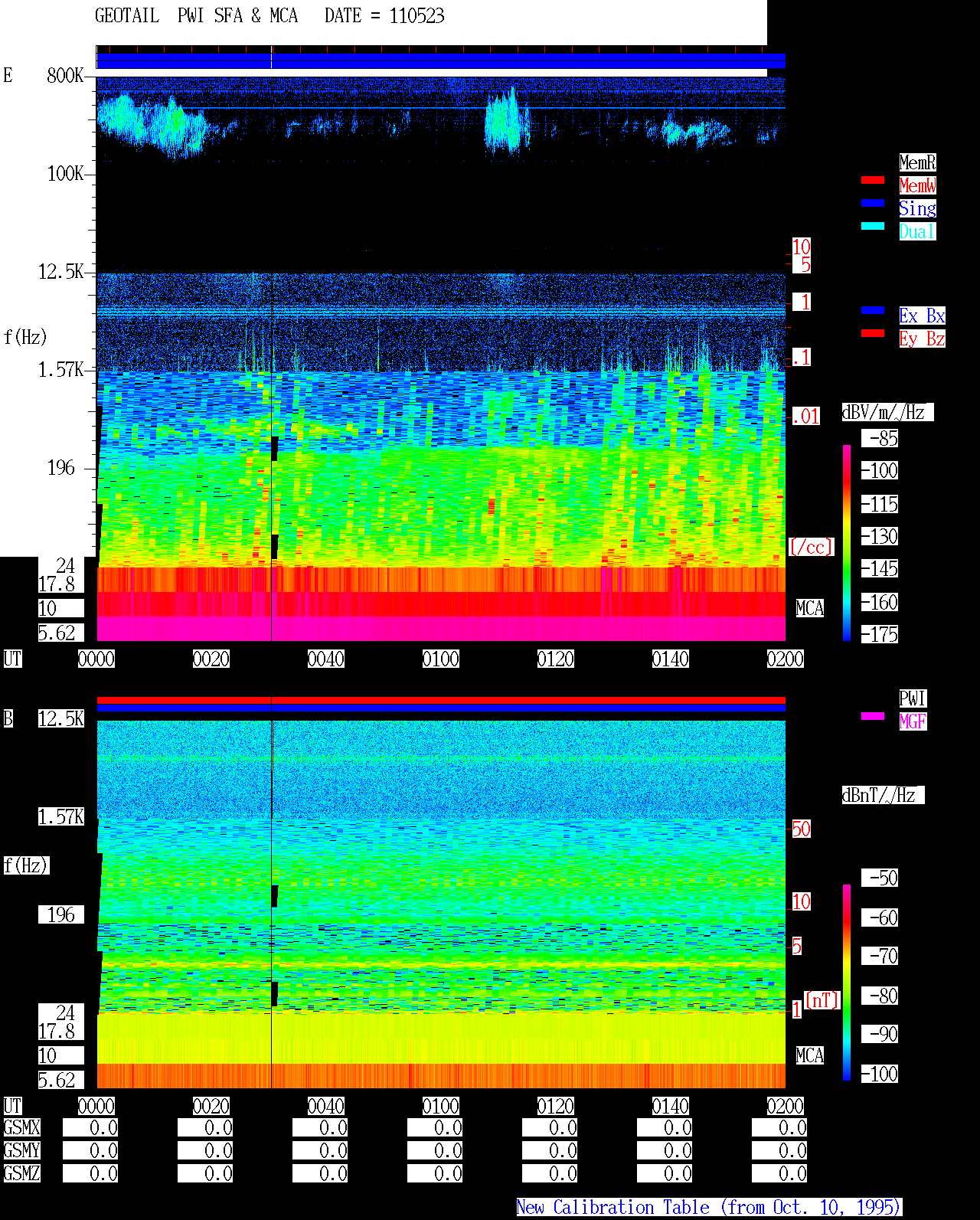Click the red .01 density tick label

pos(805,417)
